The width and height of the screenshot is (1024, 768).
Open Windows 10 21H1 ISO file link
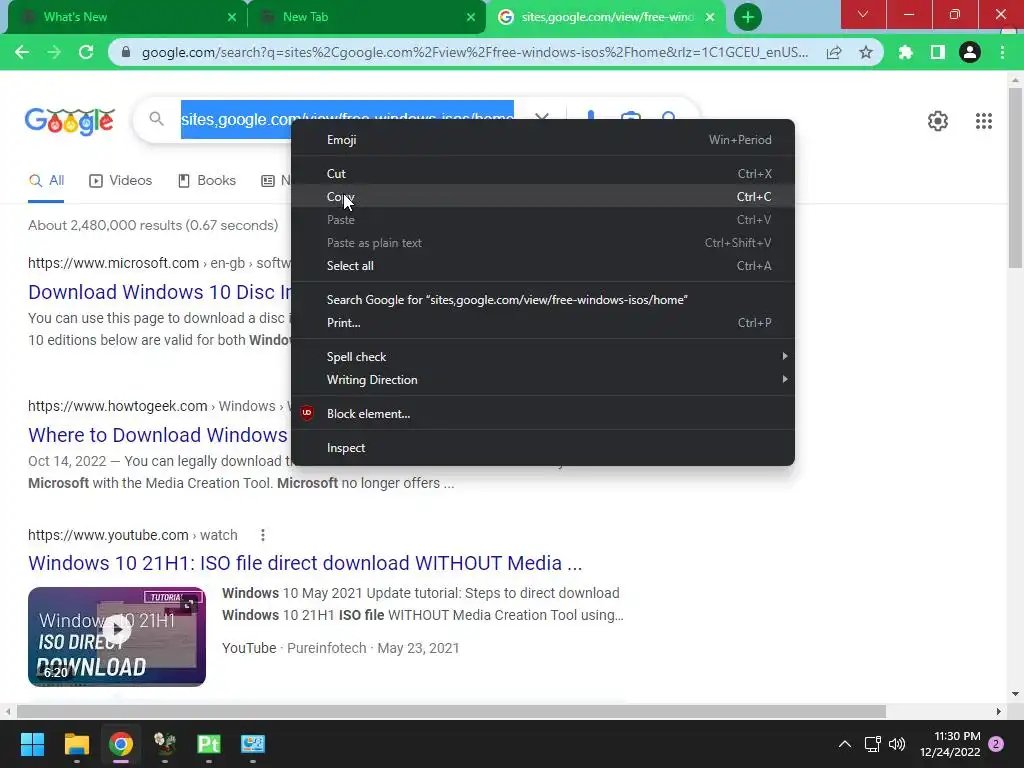[305, 563]
